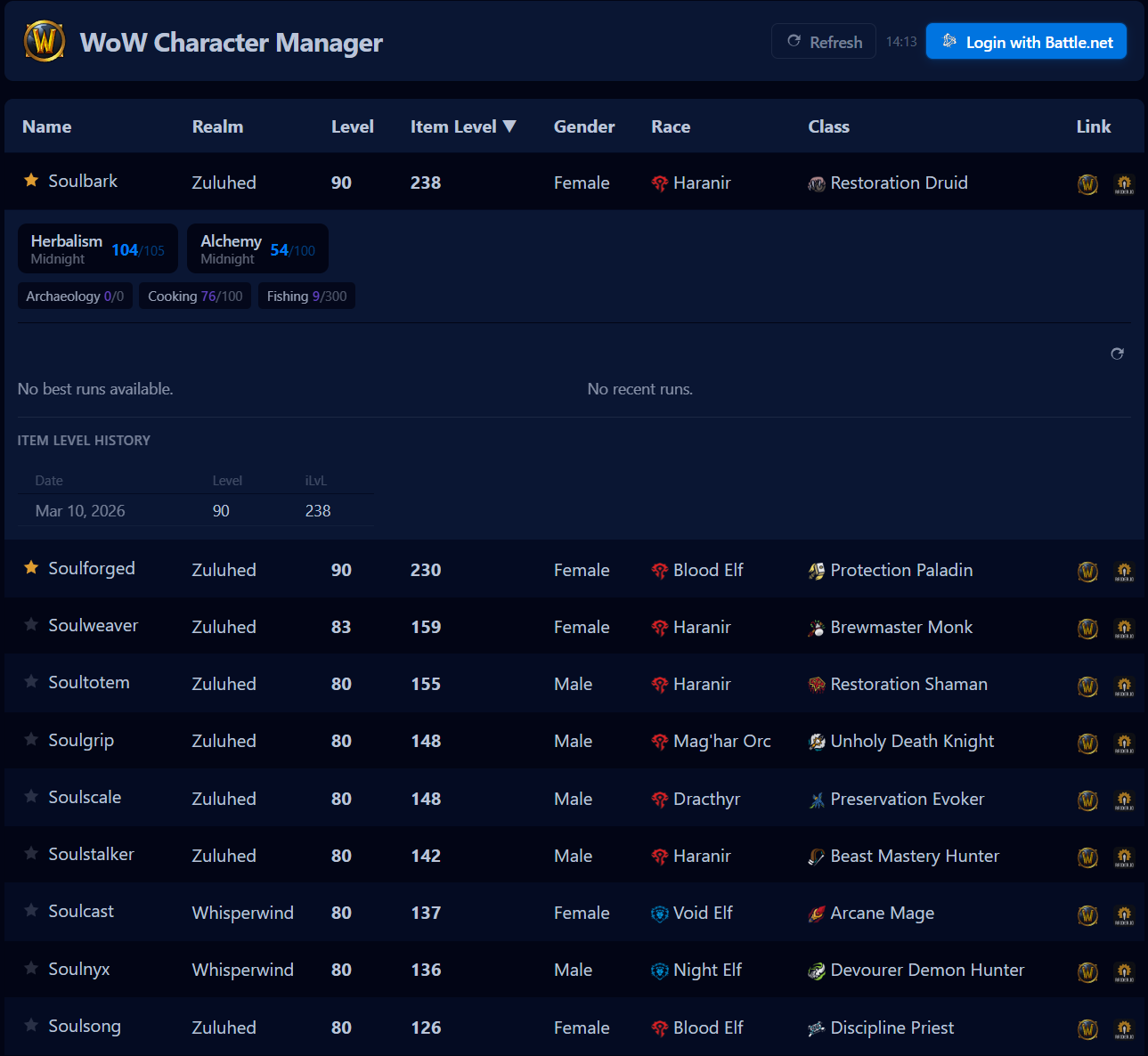Open the Armory icon for Soulforged
The width and height of the screenshot is (1148, 1056).
[1087, 572]
